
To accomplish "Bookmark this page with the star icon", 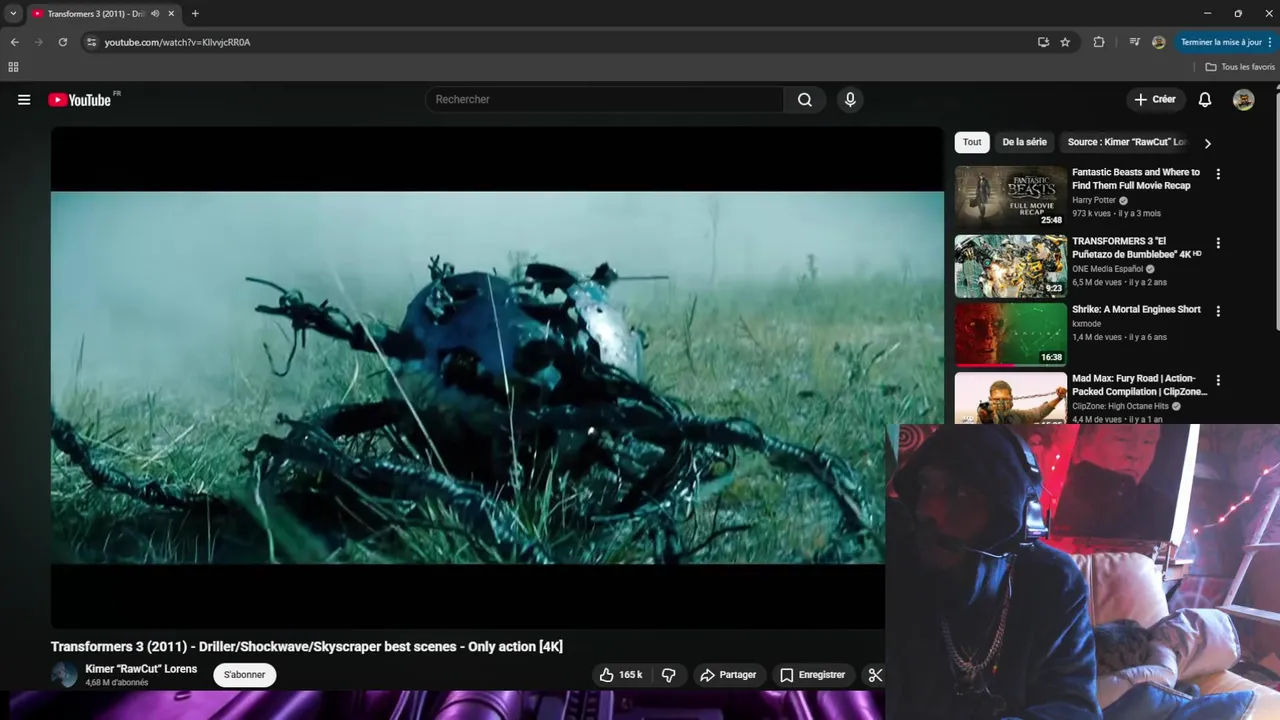I will [1065, 42].
